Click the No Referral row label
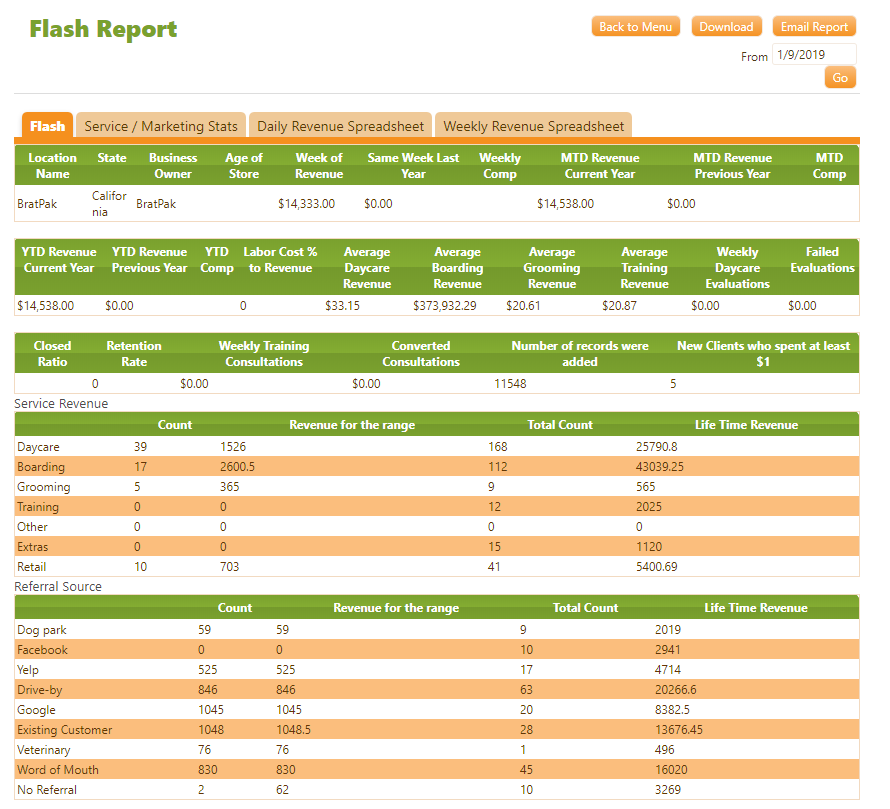The image size is (890, 809). coord(47,790)
